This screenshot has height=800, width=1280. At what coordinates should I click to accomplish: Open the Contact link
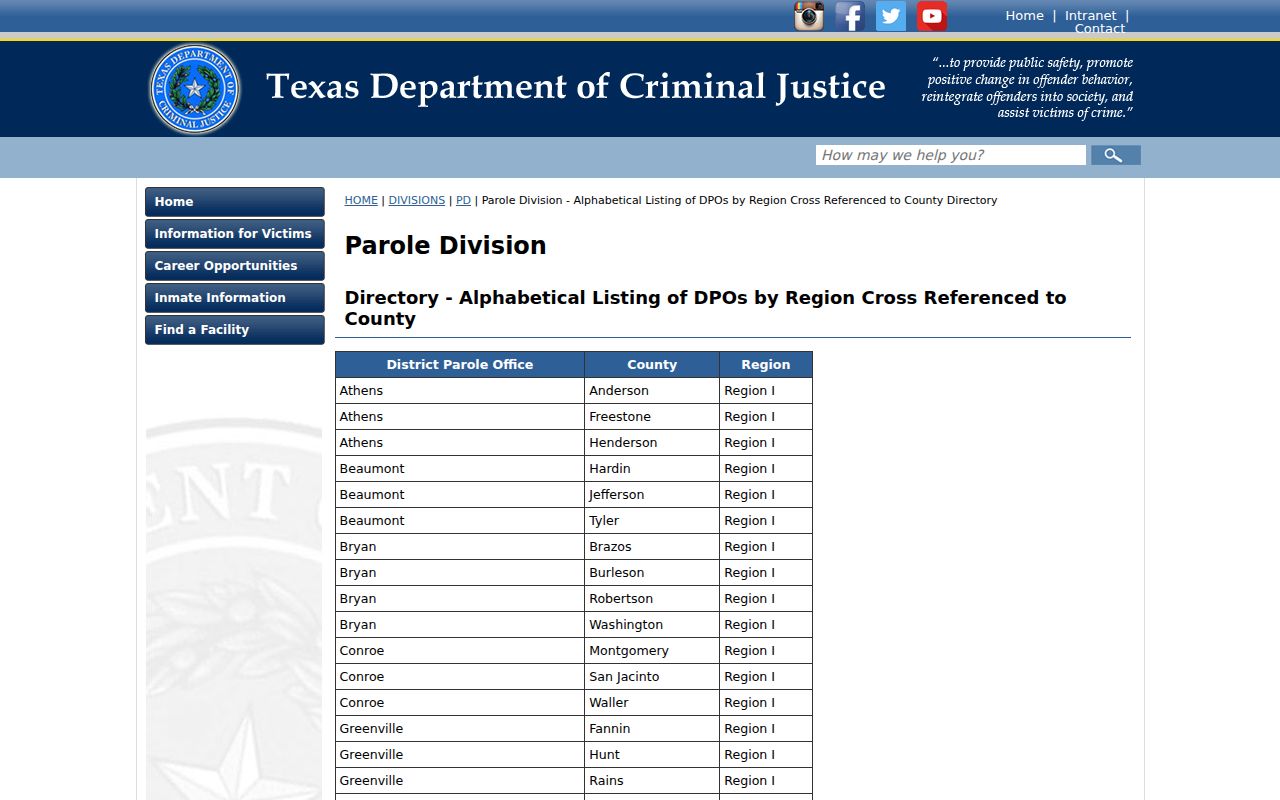pos(1100,28)
